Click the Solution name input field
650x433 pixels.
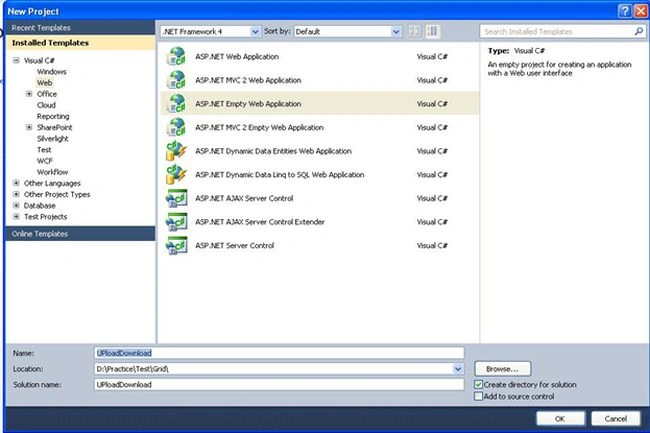tap(279, 385)
